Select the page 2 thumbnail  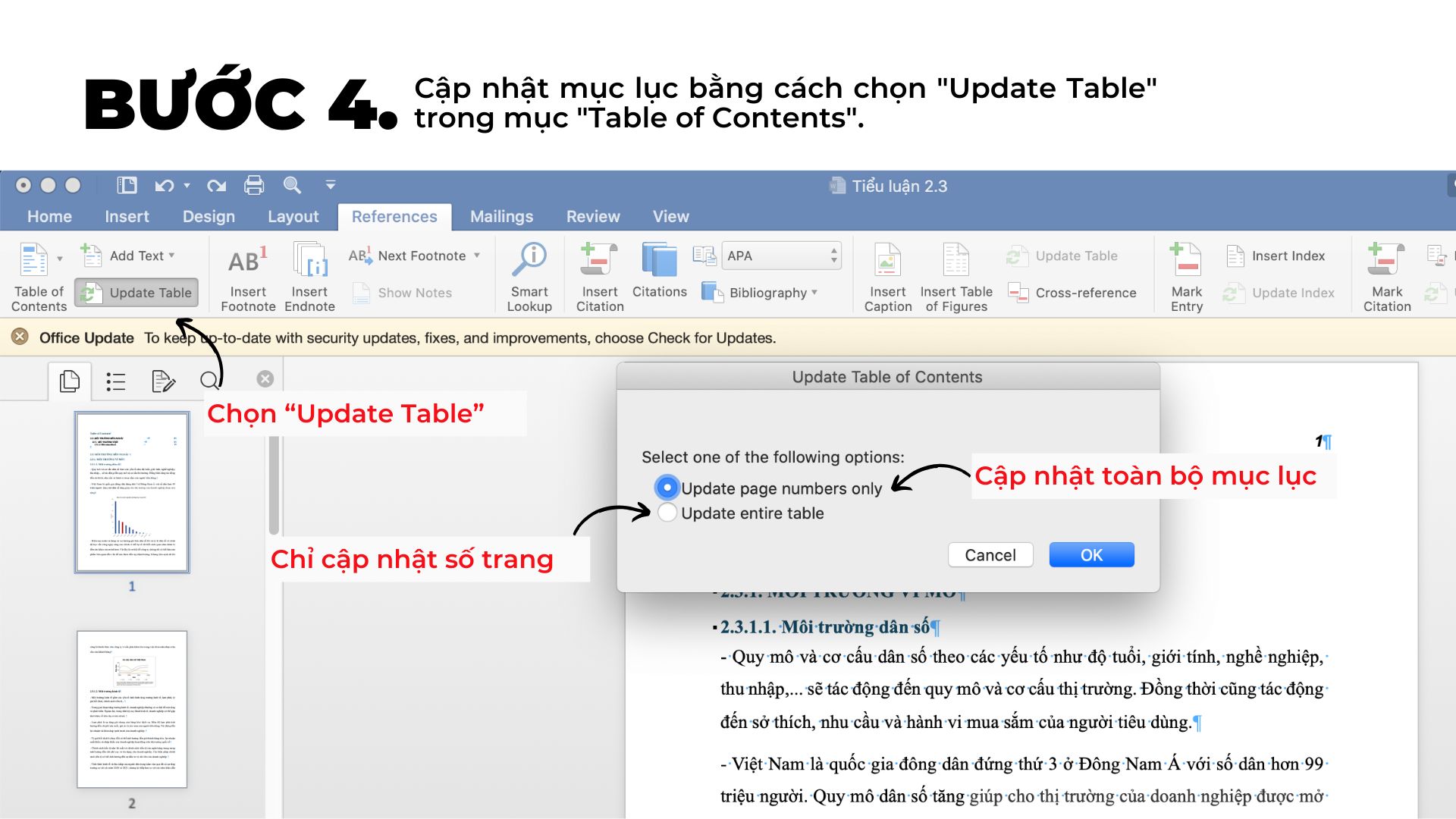[x=132, y=709]
